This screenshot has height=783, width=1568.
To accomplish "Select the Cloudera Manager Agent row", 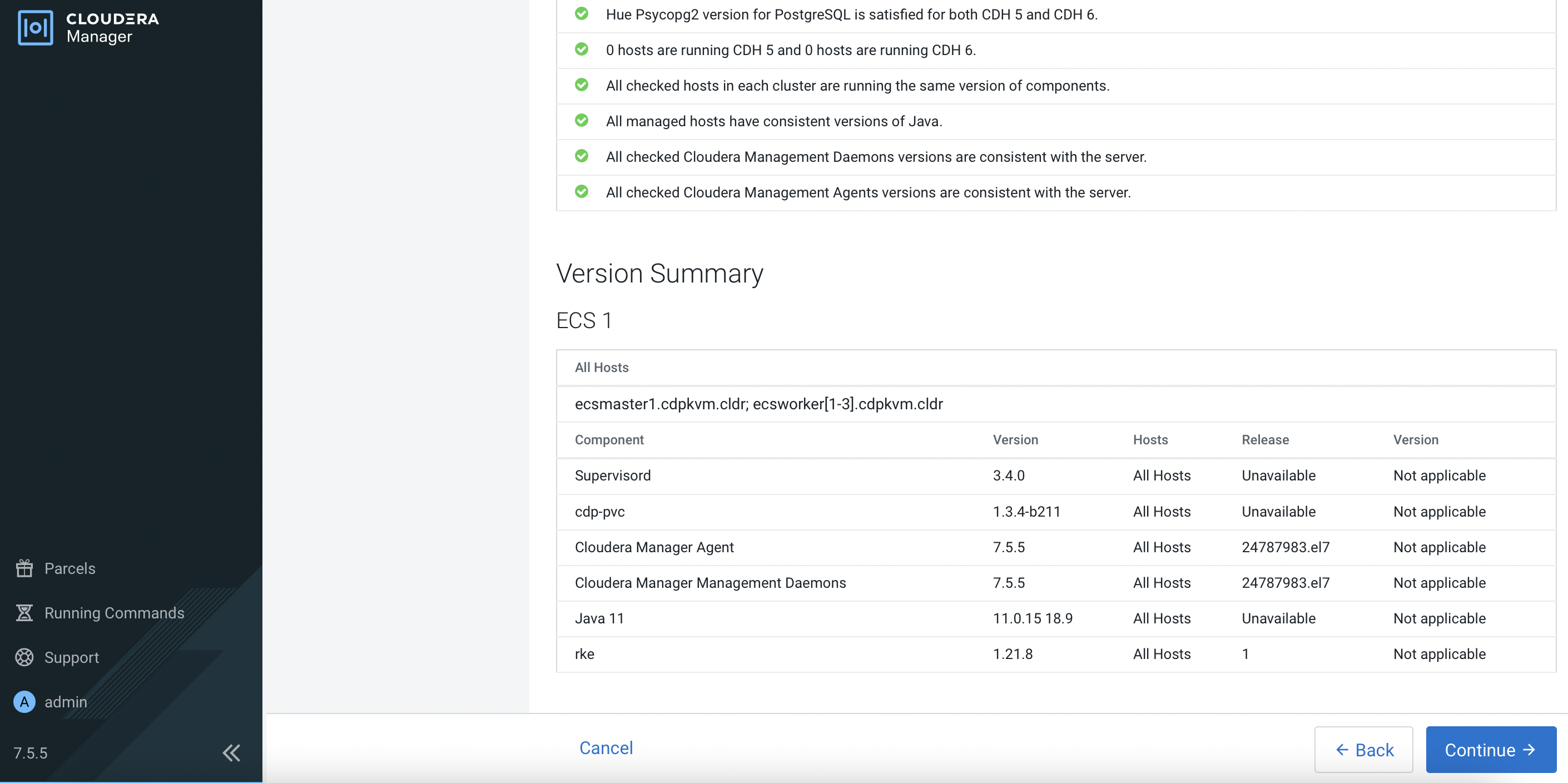I will click(654, 547).
